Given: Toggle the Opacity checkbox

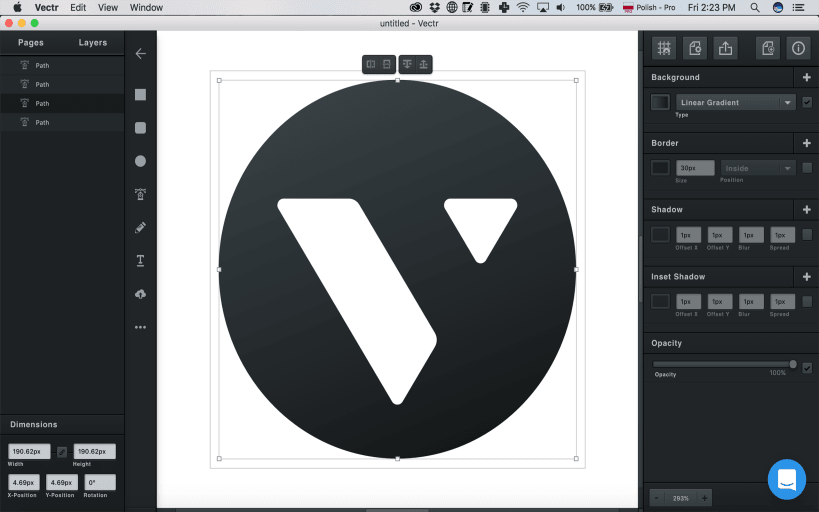Looking at the screenshot, I should point(807,368).
